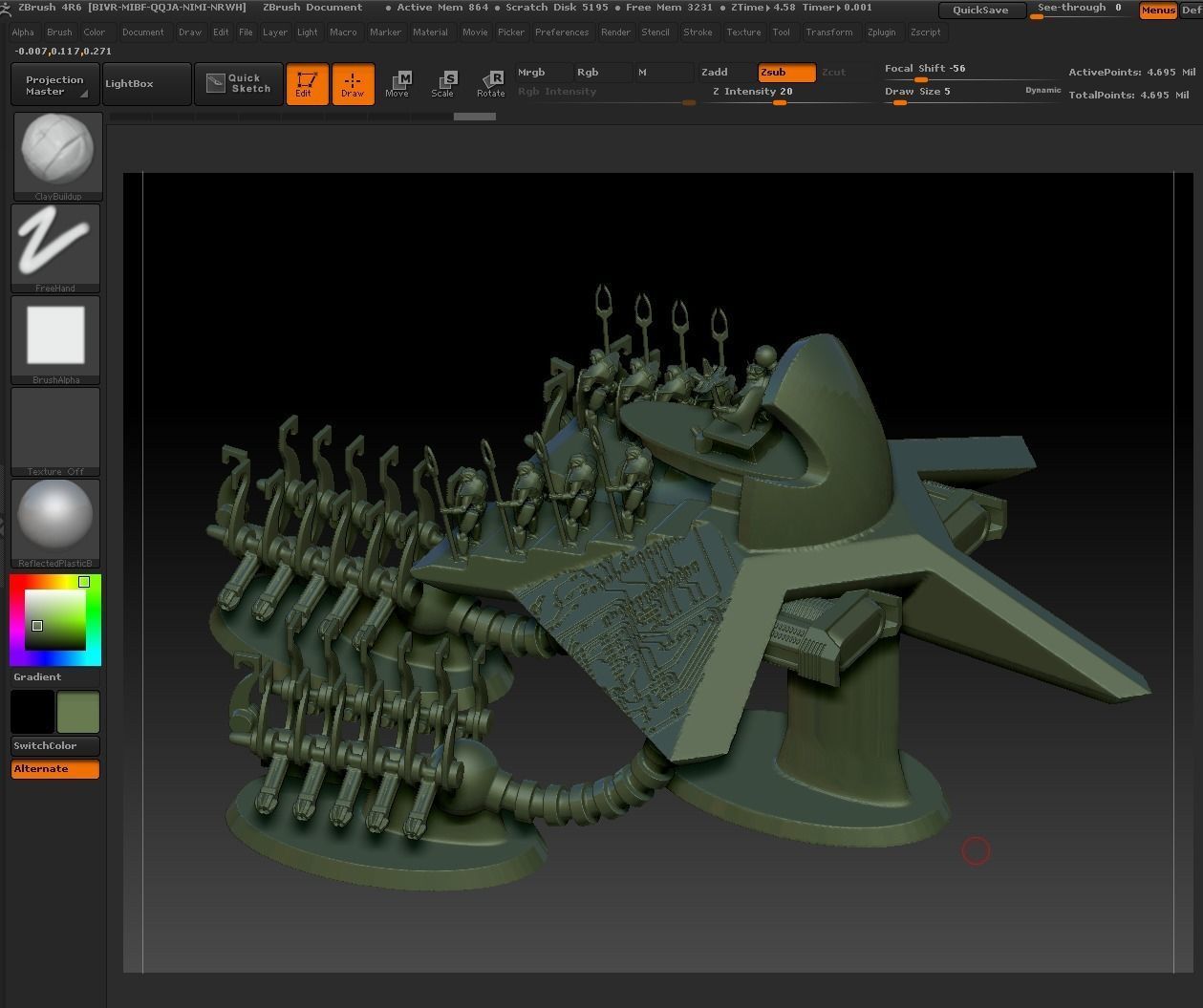The height and width of the screenshot is (1008, 1203).
Task: Open the Zscript menu
Action: pos(926,32)
